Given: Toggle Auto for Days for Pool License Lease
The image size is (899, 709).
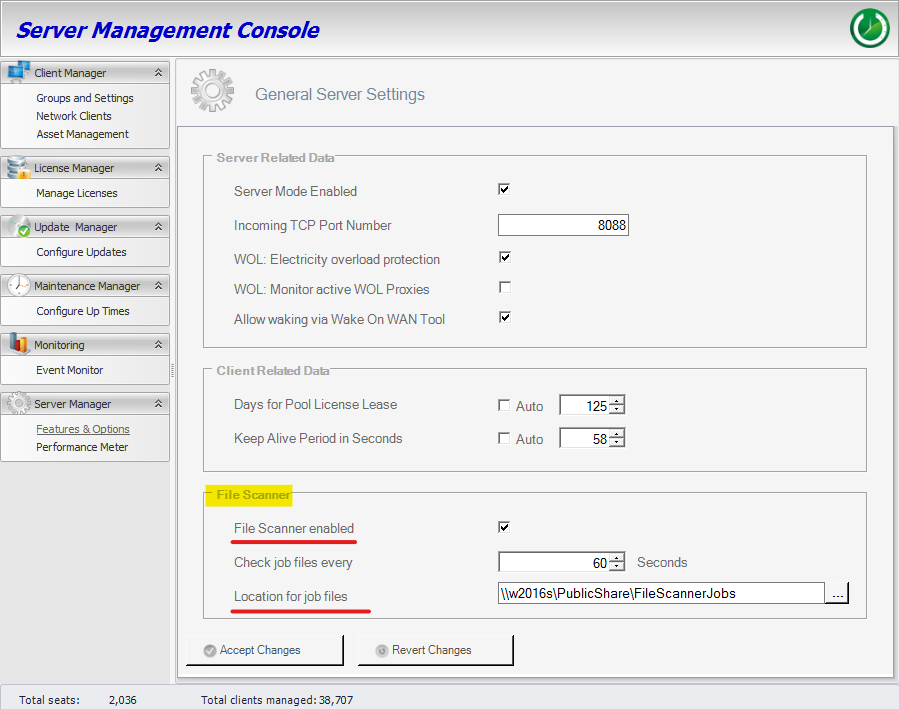Looking at the screenshot, I should [x=504, y=406].
